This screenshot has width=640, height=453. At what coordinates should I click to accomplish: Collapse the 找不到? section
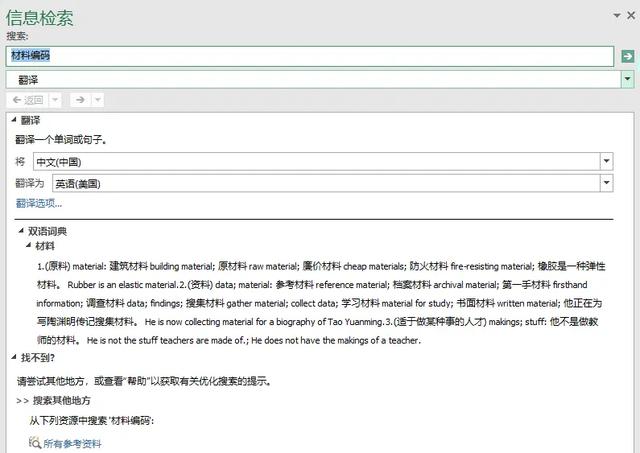tap(14, 358)
